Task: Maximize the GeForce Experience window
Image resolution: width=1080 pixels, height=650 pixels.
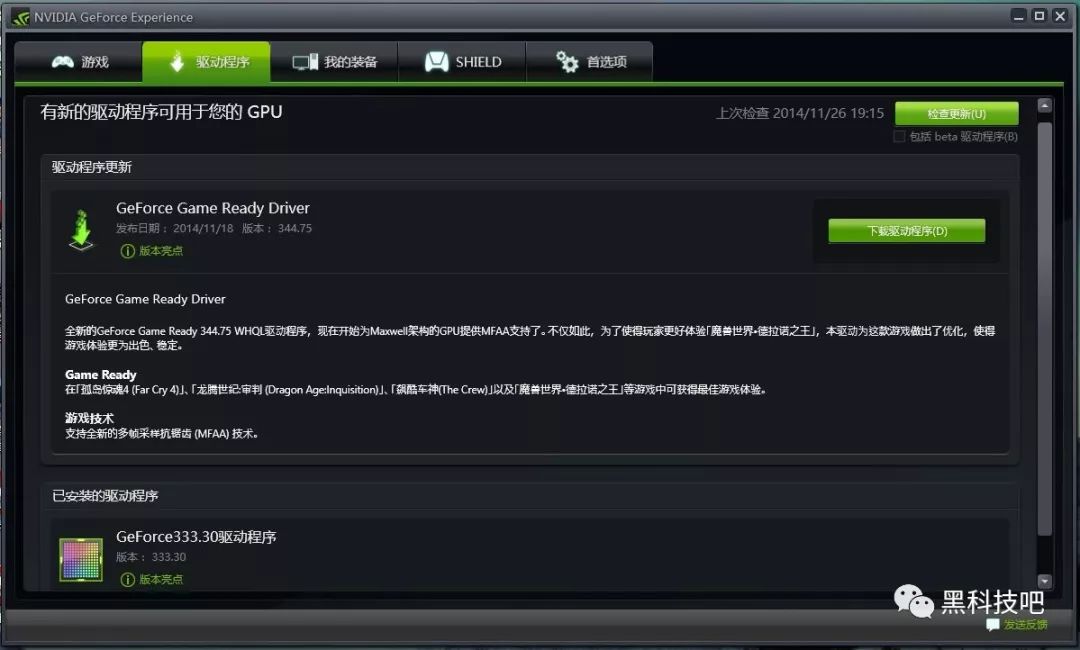Action: [x=1039, y=16]
